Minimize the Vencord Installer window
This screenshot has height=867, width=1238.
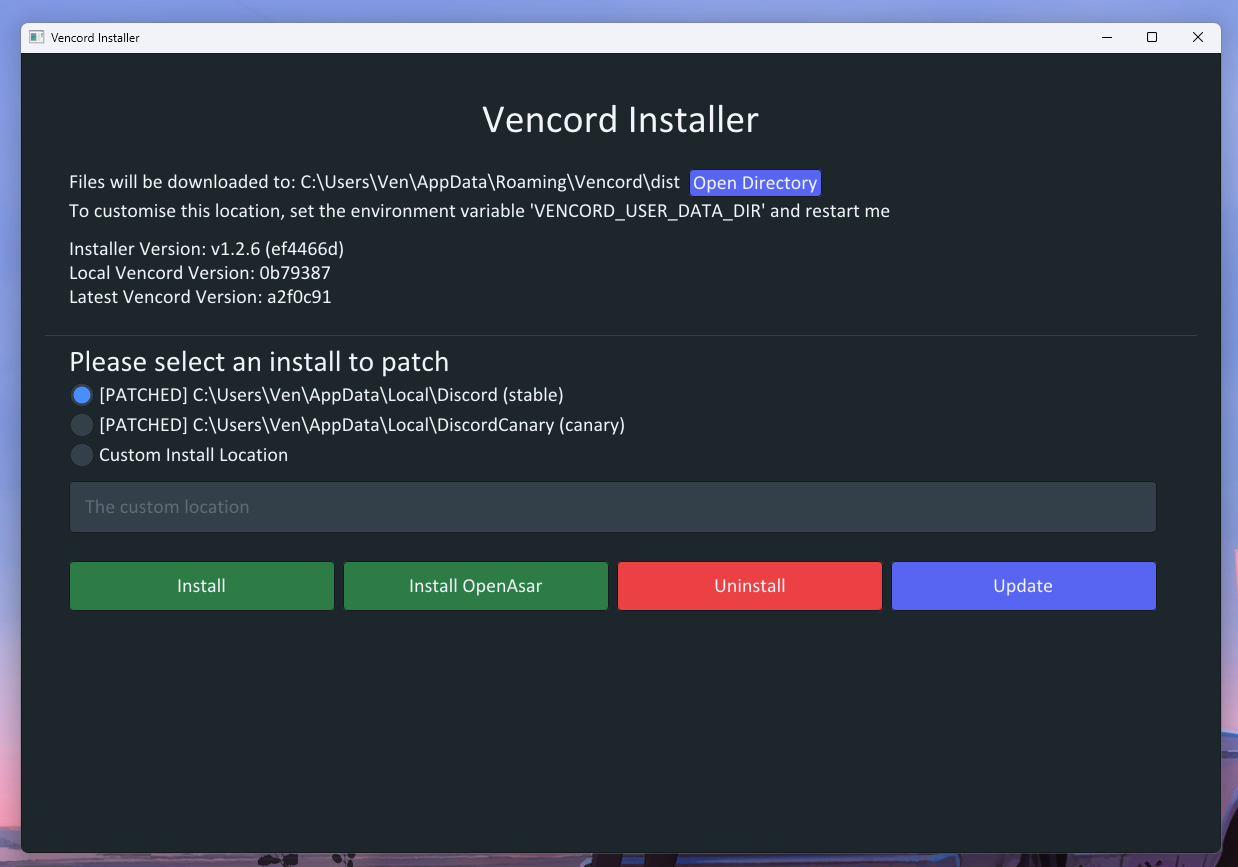click(x=1106, y=37)
